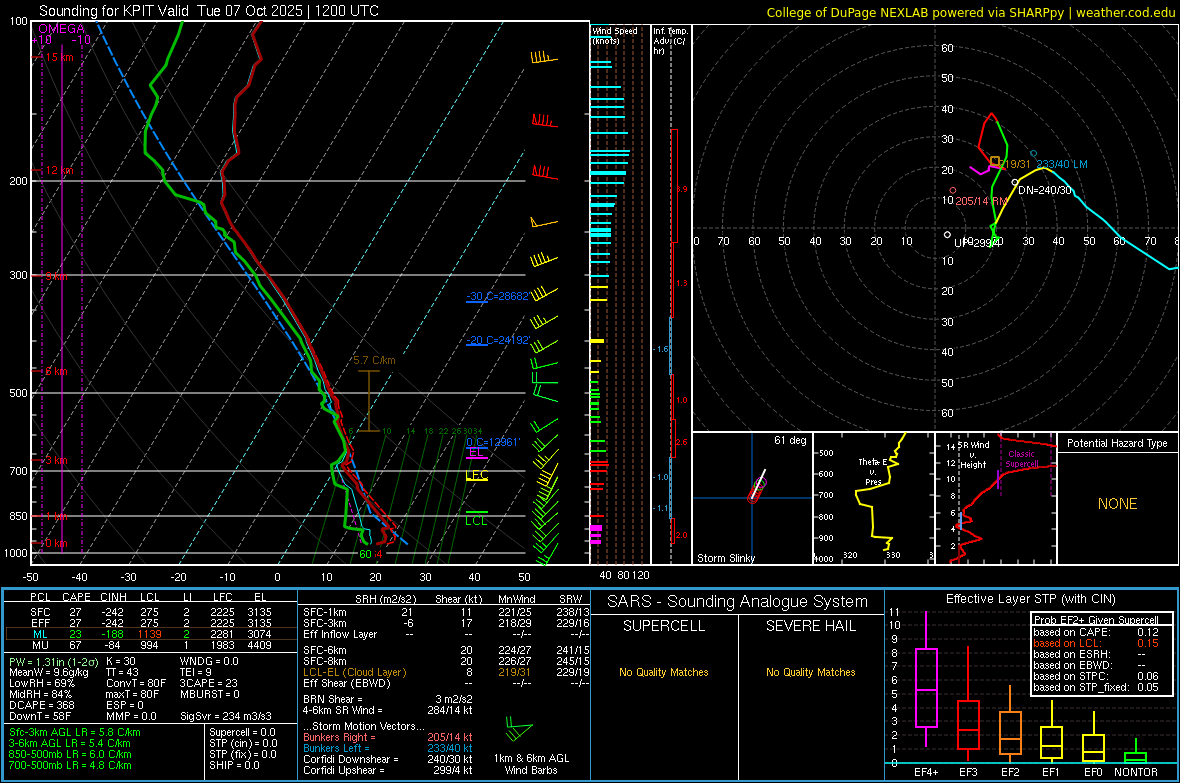Screen dimensions: 1180x783
Task: Click the 'Sfc-3km AGL LR = 5.8 C/km' line
Action: tap(75, 732)
